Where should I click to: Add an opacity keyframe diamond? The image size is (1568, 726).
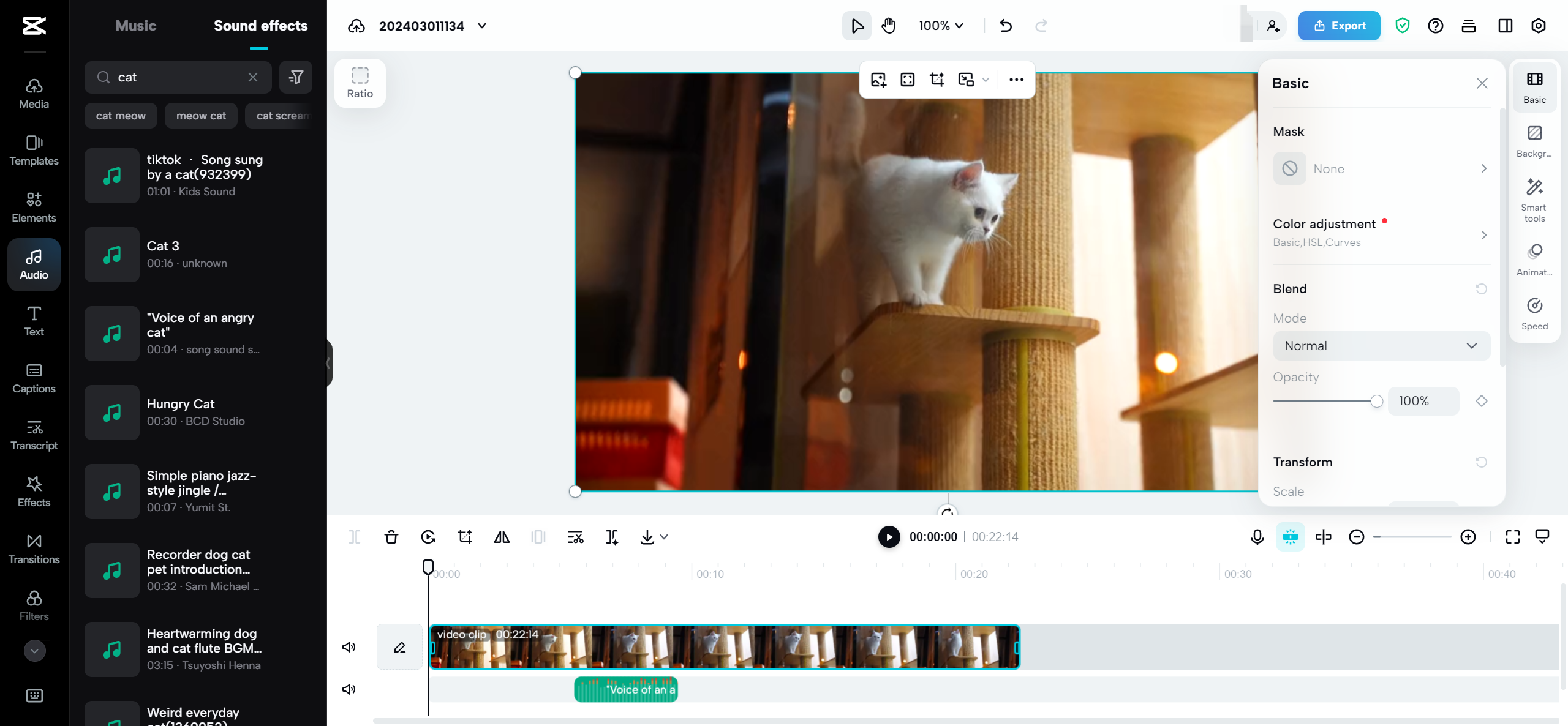pos(1482,401)
